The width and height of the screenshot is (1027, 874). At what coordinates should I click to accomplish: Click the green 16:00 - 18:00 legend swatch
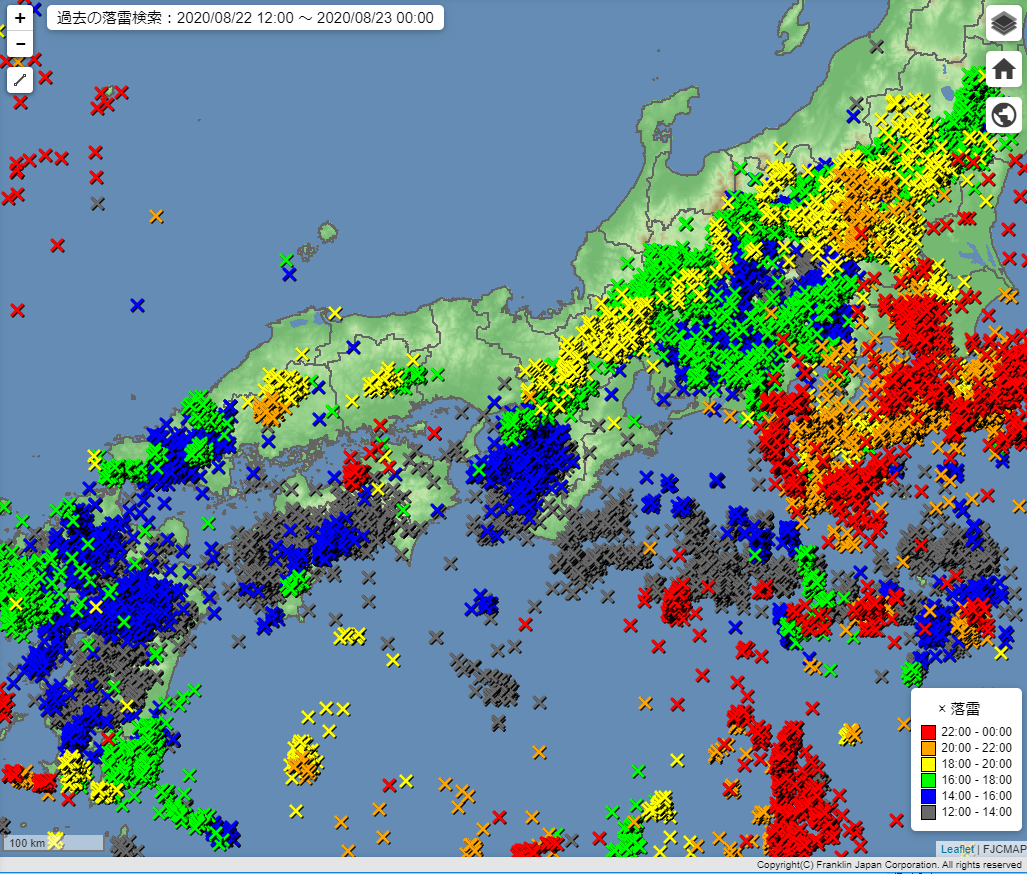click(x=928, y=781)
